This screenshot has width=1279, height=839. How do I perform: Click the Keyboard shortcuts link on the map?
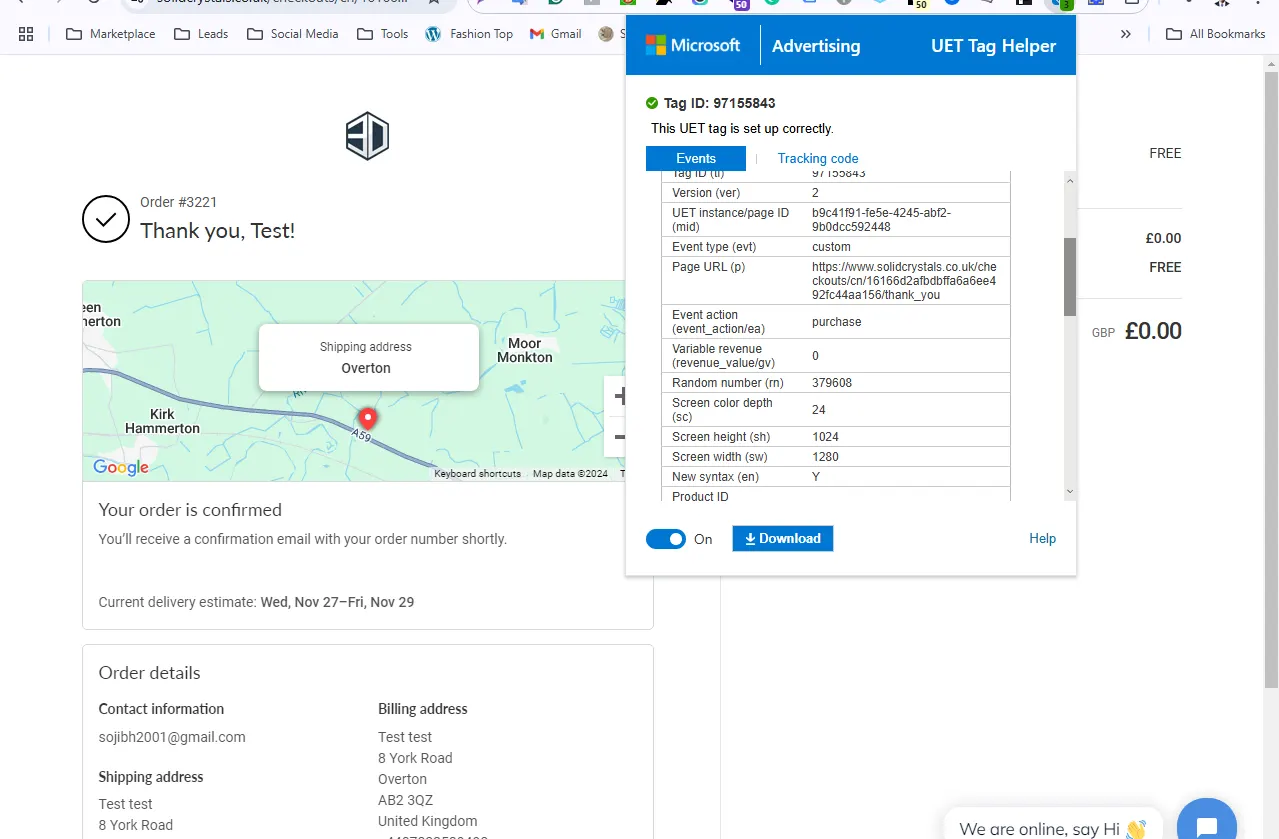point(477,474)
